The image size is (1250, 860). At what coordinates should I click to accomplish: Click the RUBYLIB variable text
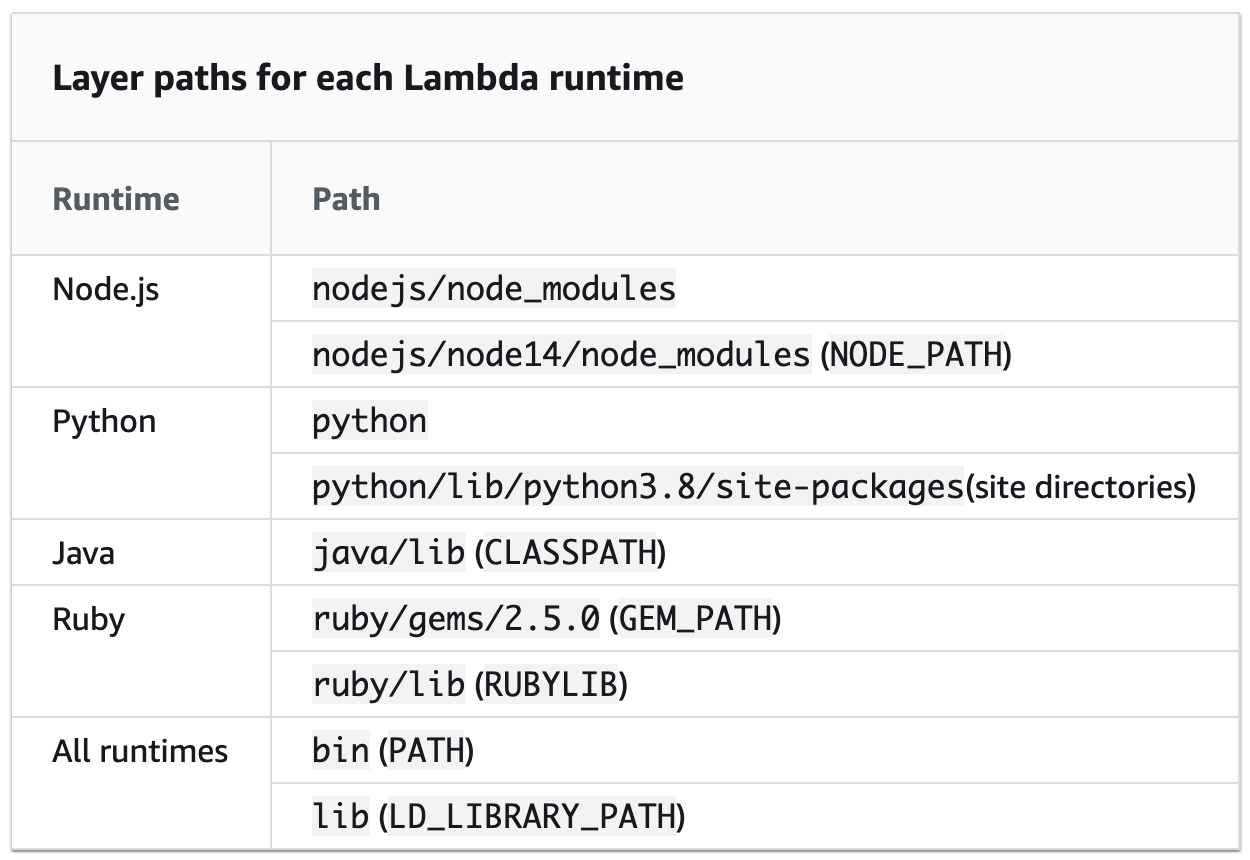[x=550, y=684]
